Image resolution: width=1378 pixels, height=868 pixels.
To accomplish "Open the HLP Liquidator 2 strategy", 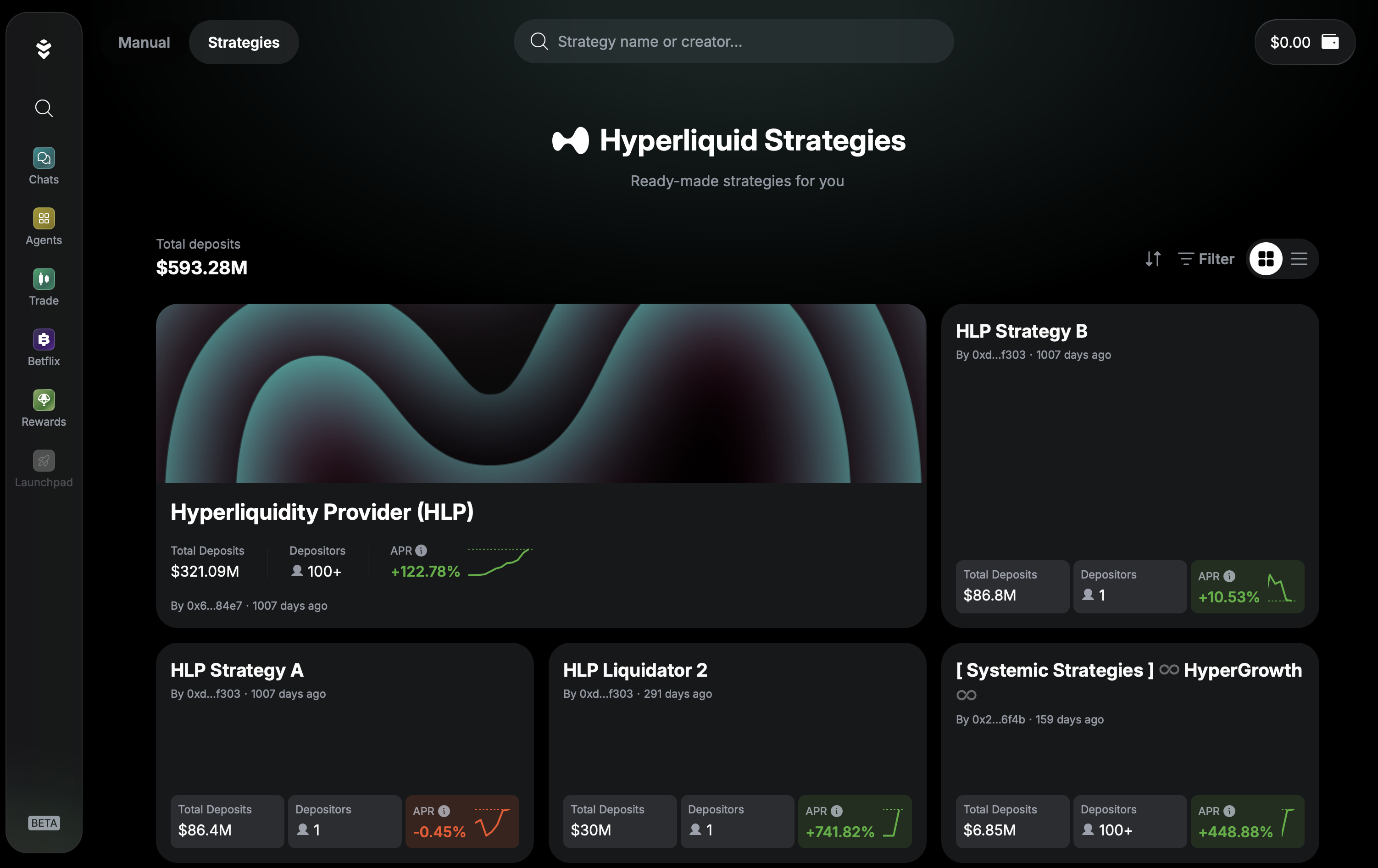I will tap(634, 670).
